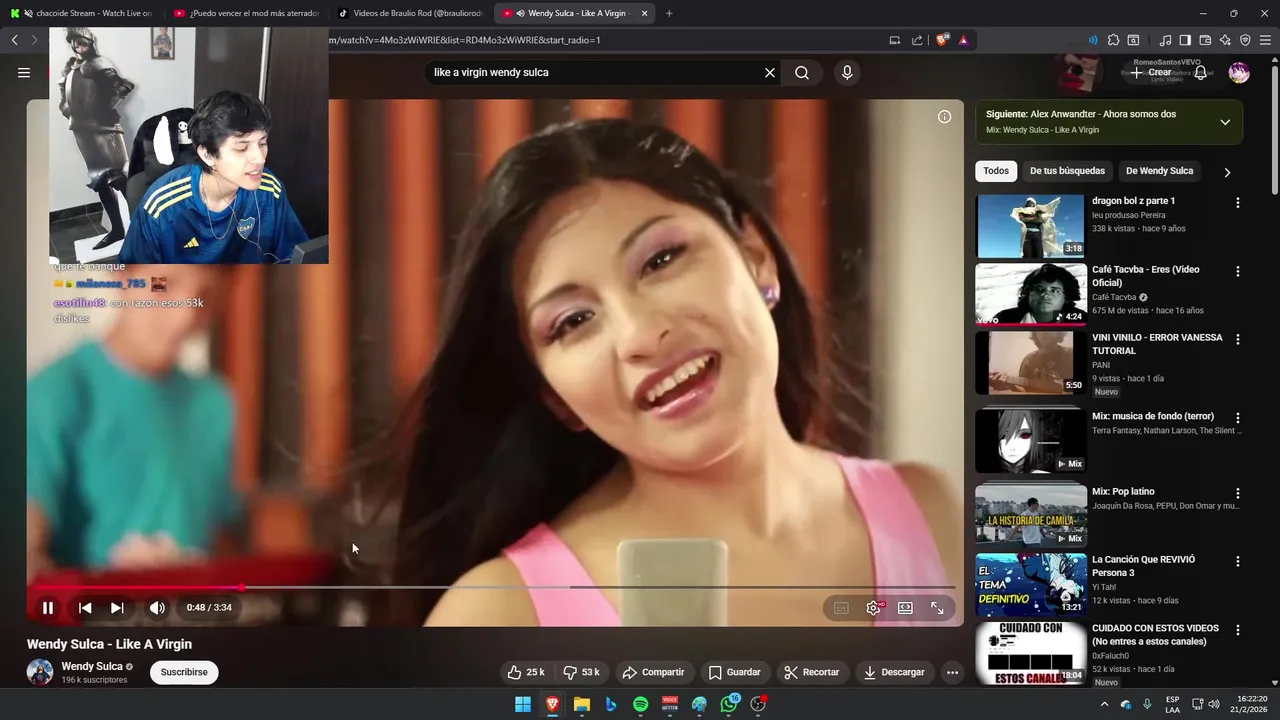Open options for VINI VINILO - ERROR VANESSA
Viewport: 1280px width, 720px height.
1238,340
